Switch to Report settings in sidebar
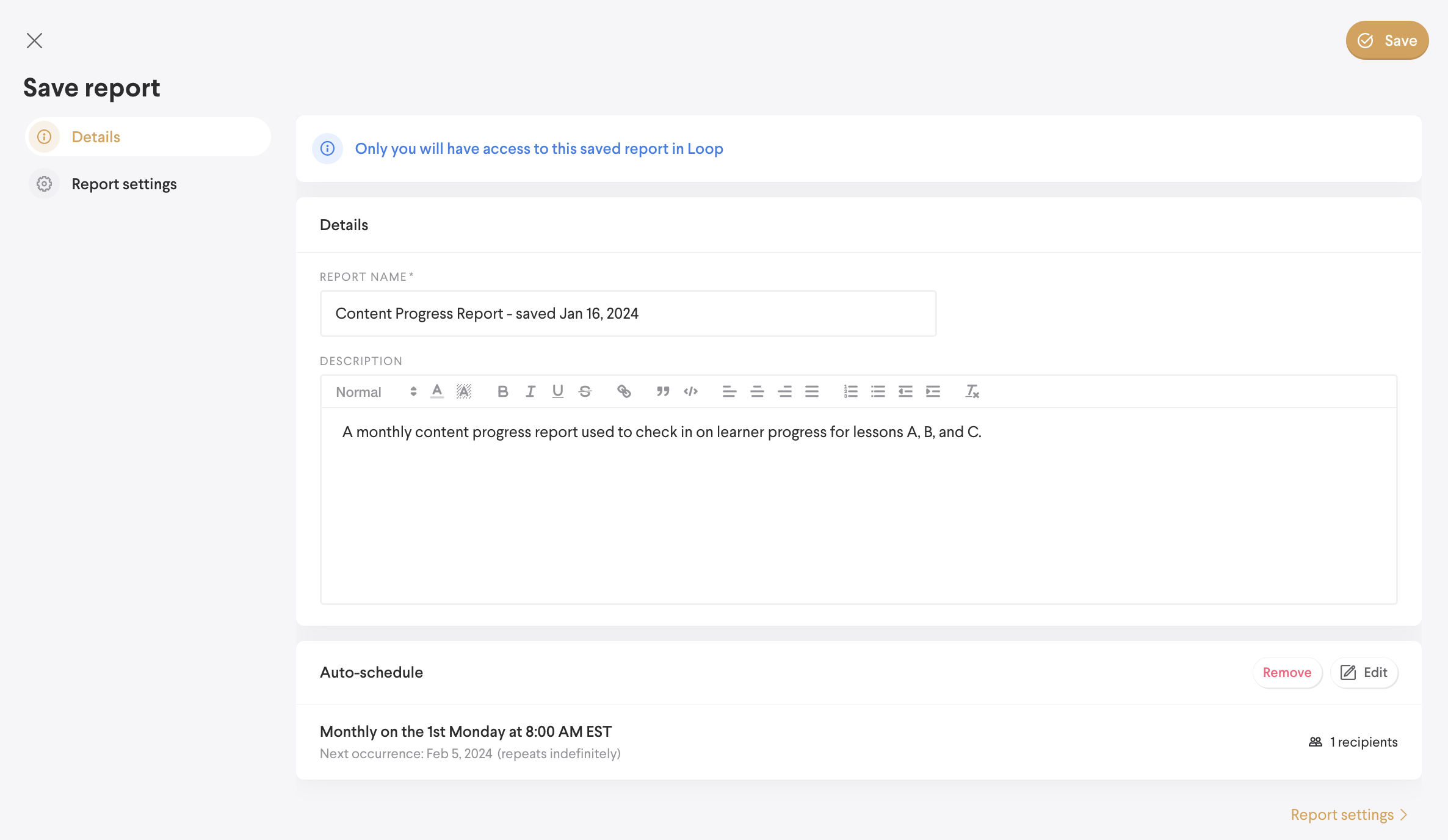Viewport: 1448px width, 840px height. (124, 184)
